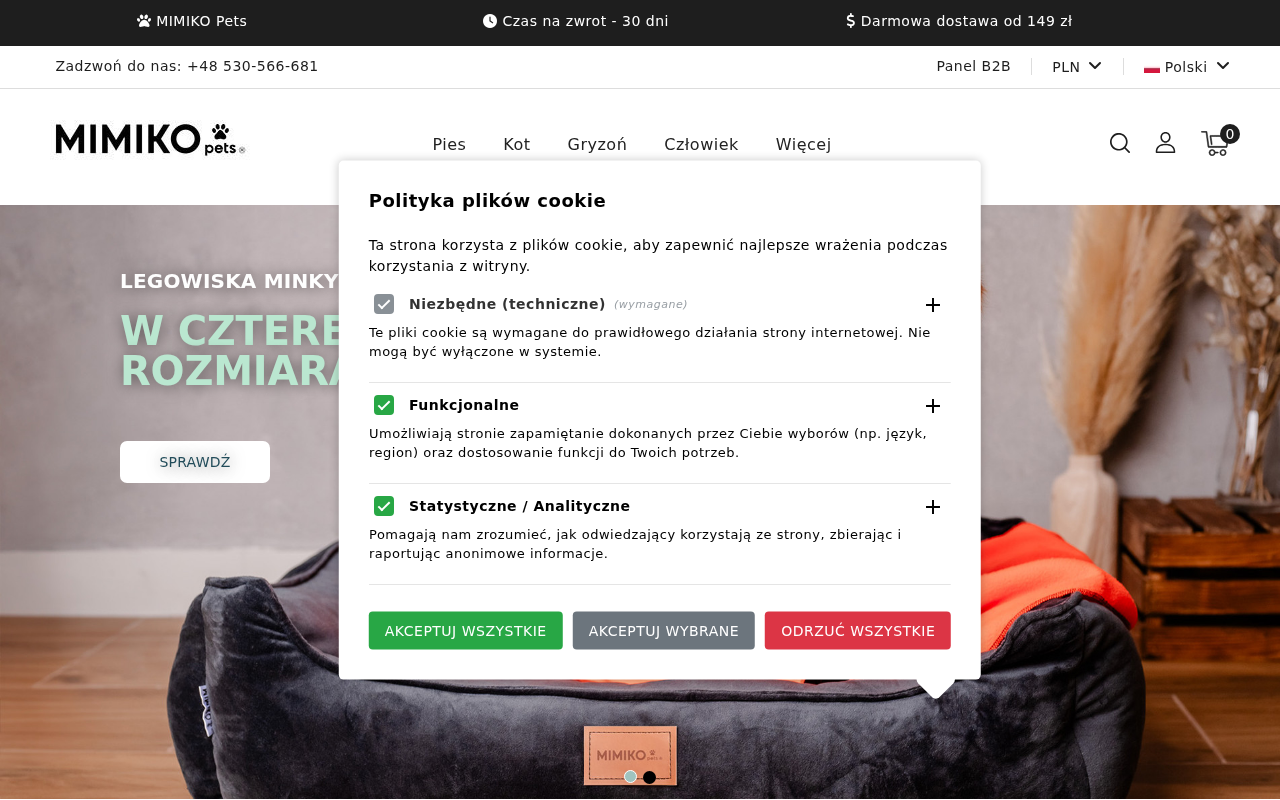Open the shopping cart icon

[x=1215, y=144]
